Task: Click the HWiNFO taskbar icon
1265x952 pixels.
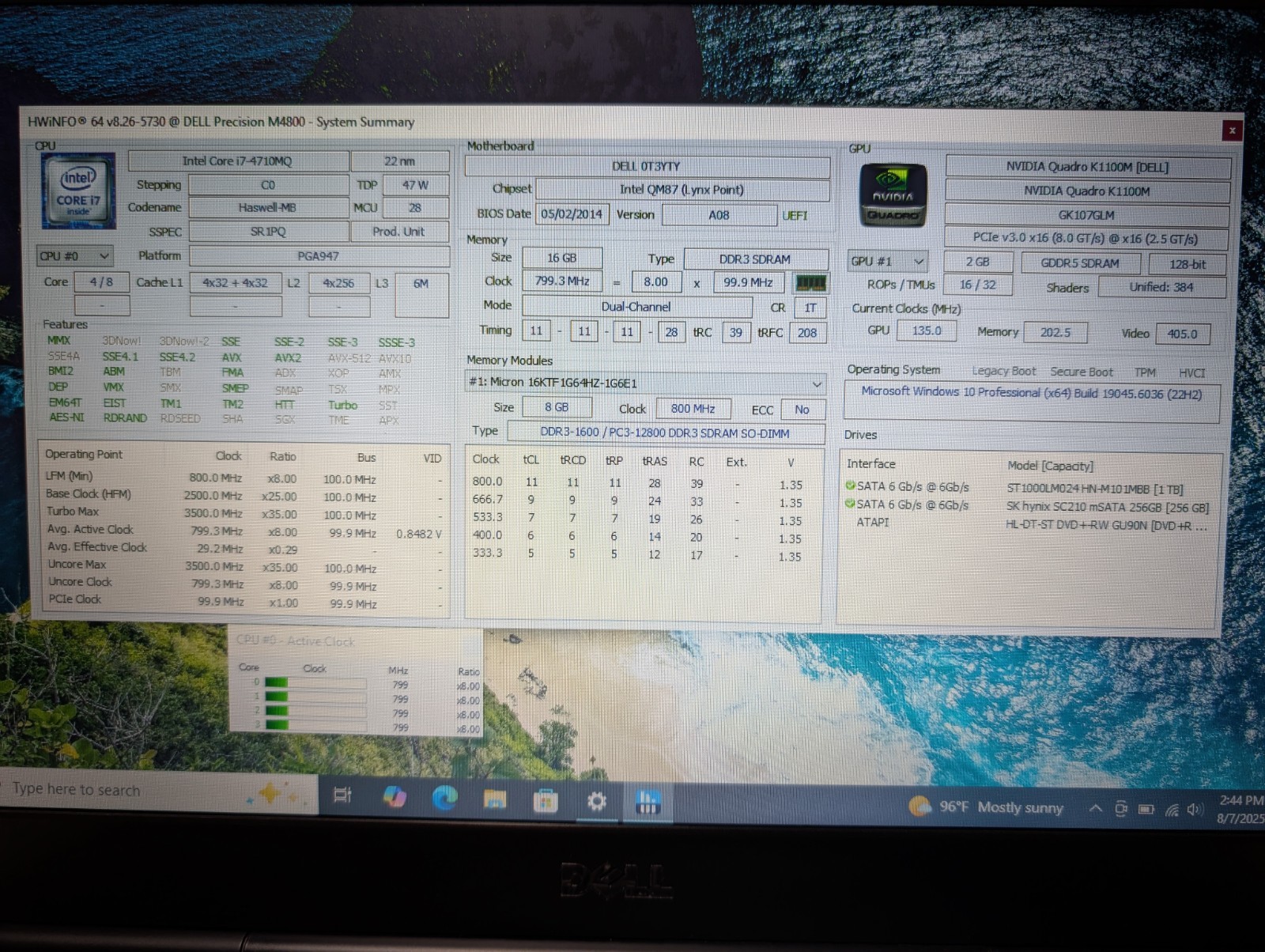Action: tap(648, 803)
